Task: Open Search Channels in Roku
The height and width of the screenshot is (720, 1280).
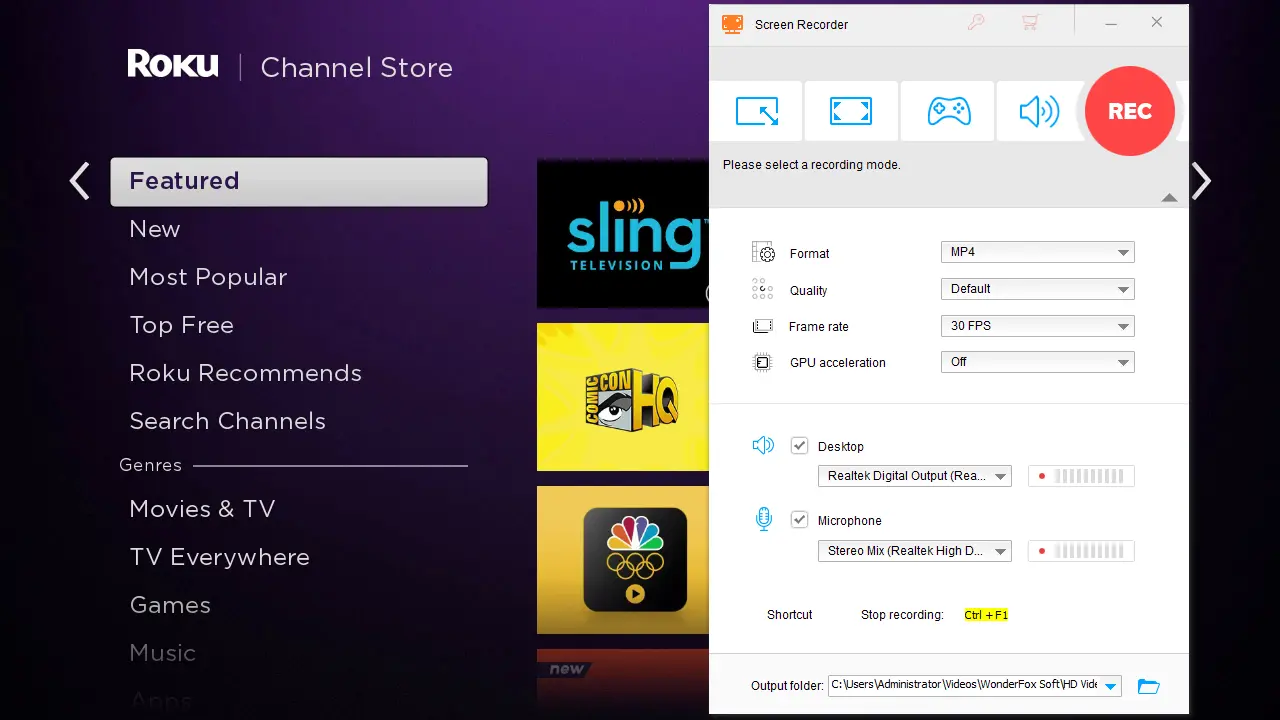Action: click(227, 421)
